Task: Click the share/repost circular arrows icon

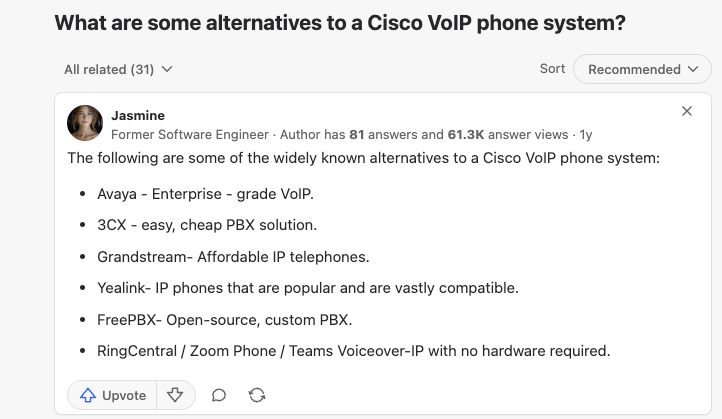Action: coord(257,395)
